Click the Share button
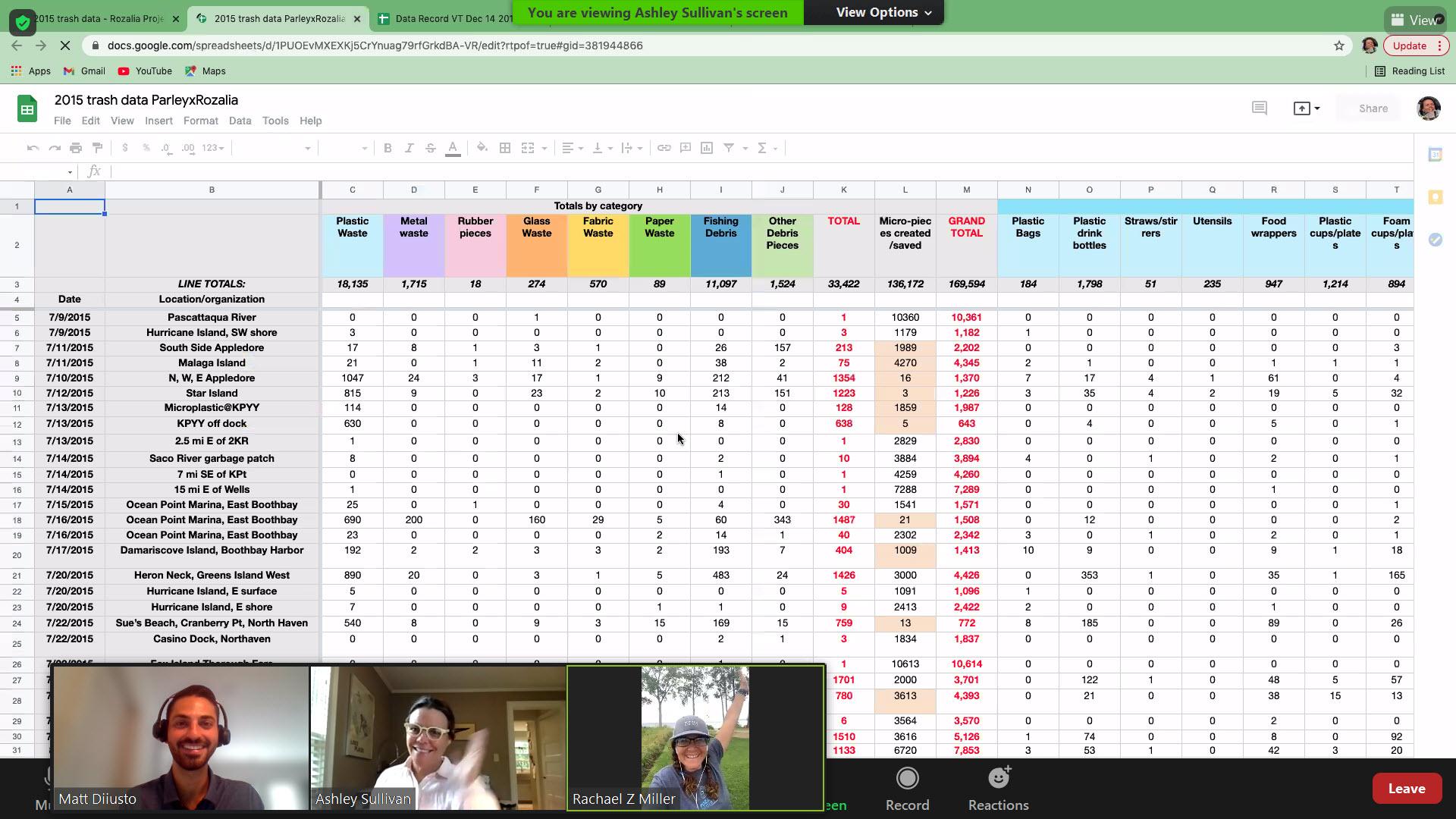1456x819 pixels. coord(1373,108)
